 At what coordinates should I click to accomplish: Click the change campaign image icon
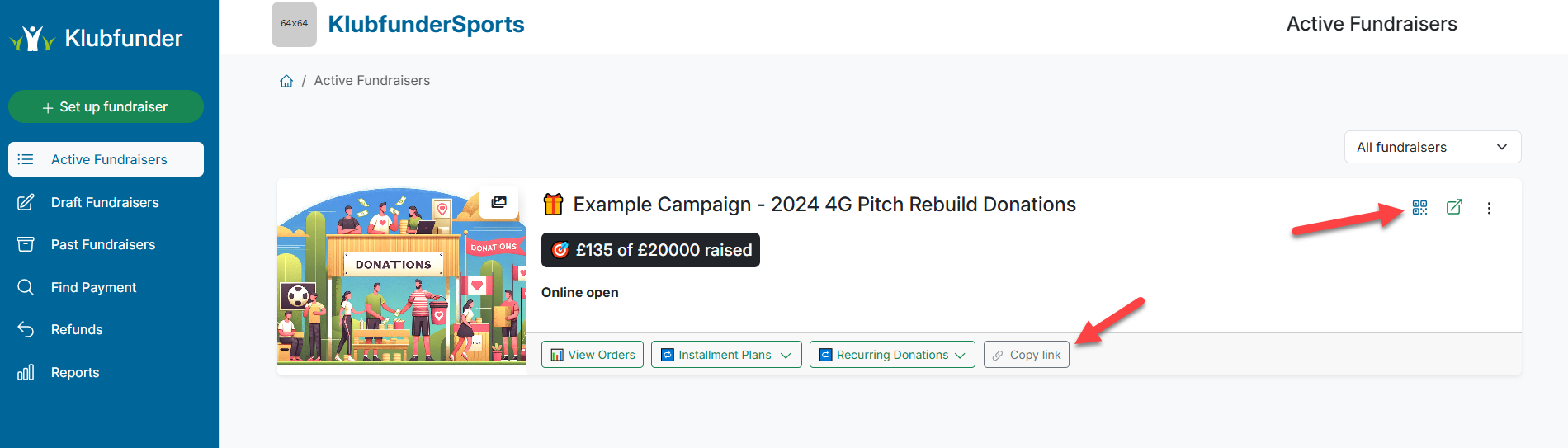[498, 202]
